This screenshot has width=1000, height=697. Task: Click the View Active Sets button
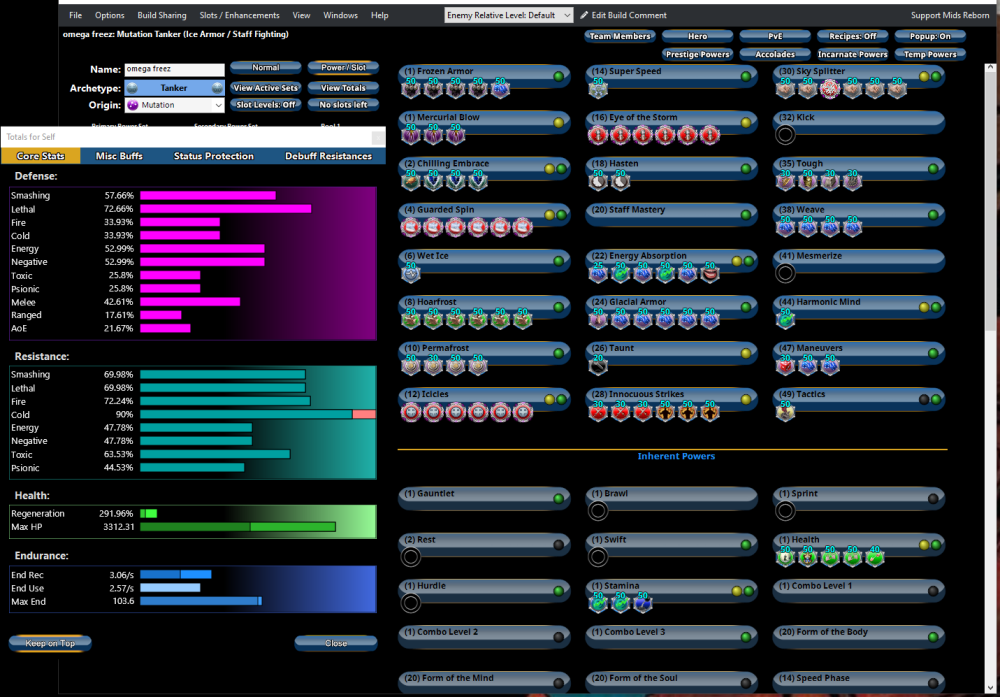click(266, 88)
